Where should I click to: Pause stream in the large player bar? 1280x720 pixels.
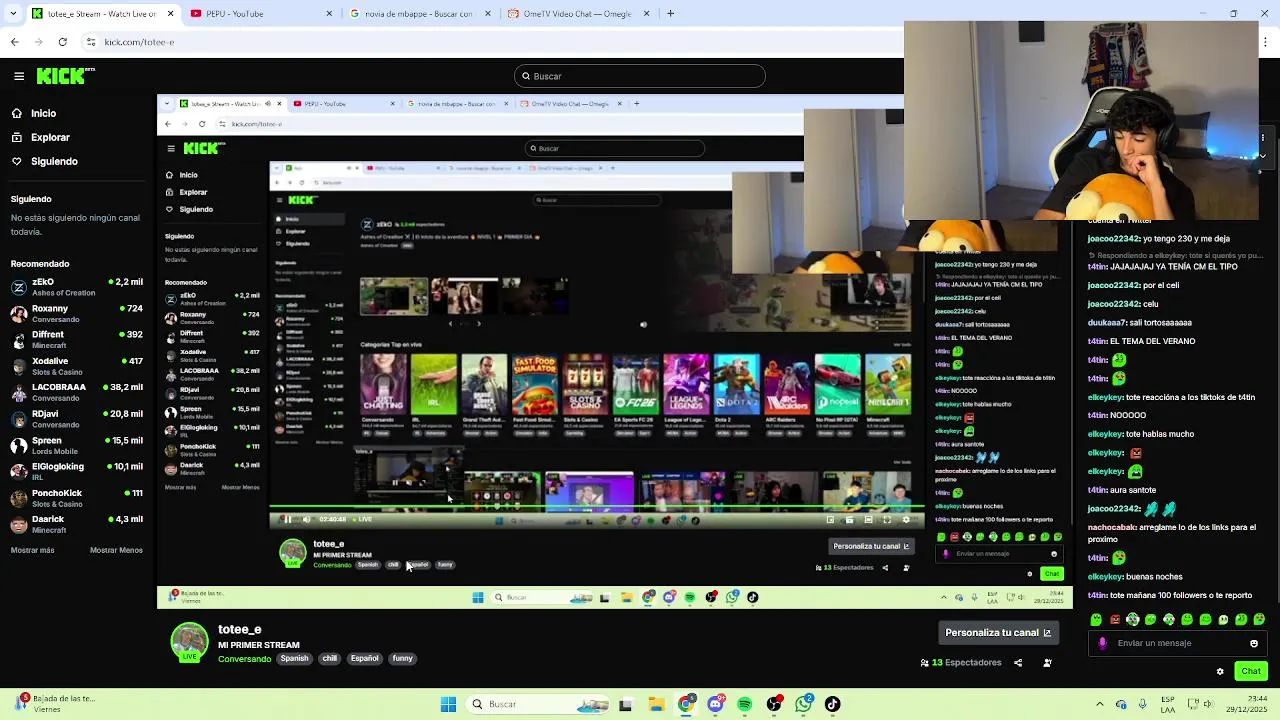click(287, 519)
